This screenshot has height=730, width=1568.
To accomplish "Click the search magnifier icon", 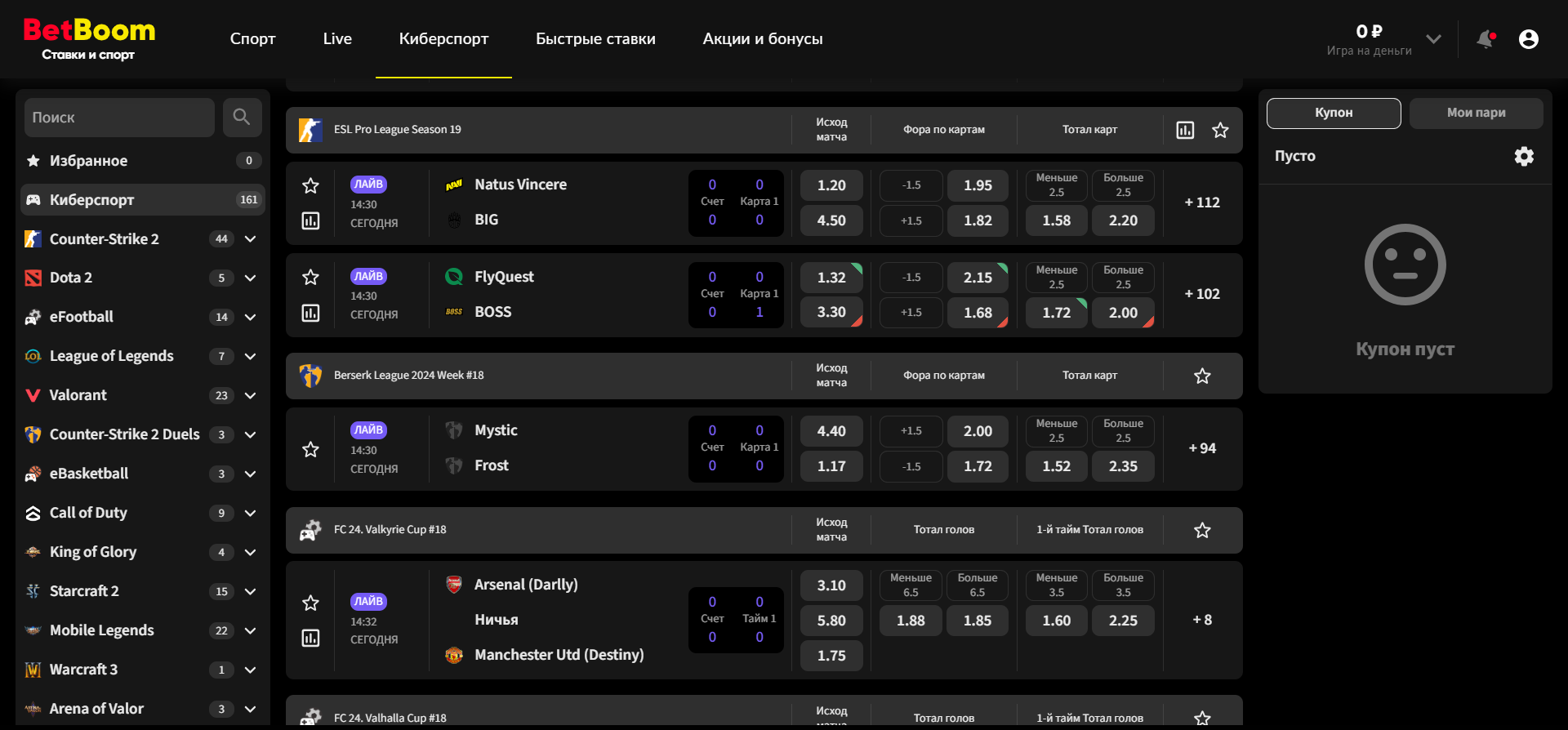I will [x=241, y=117].
